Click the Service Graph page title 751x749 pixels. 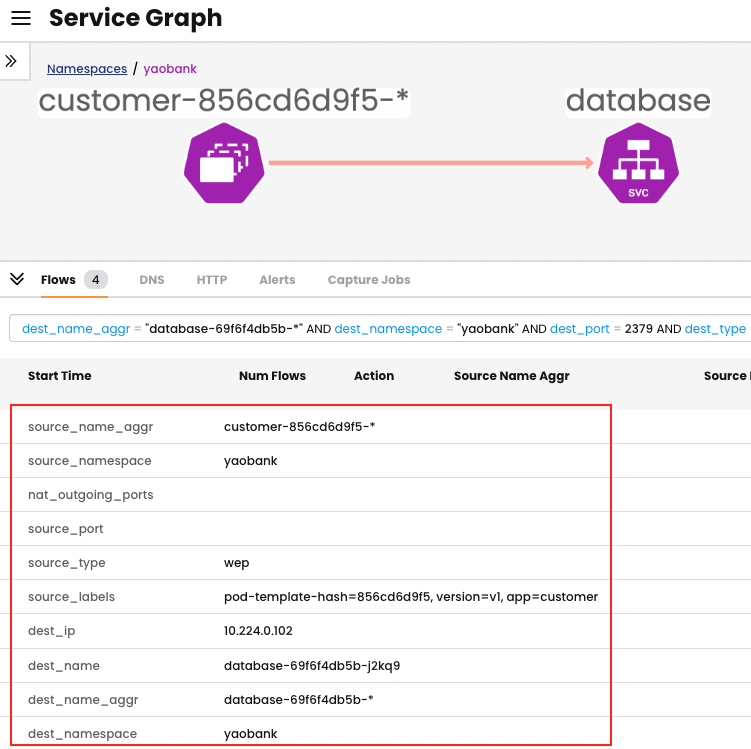point(136,18)
